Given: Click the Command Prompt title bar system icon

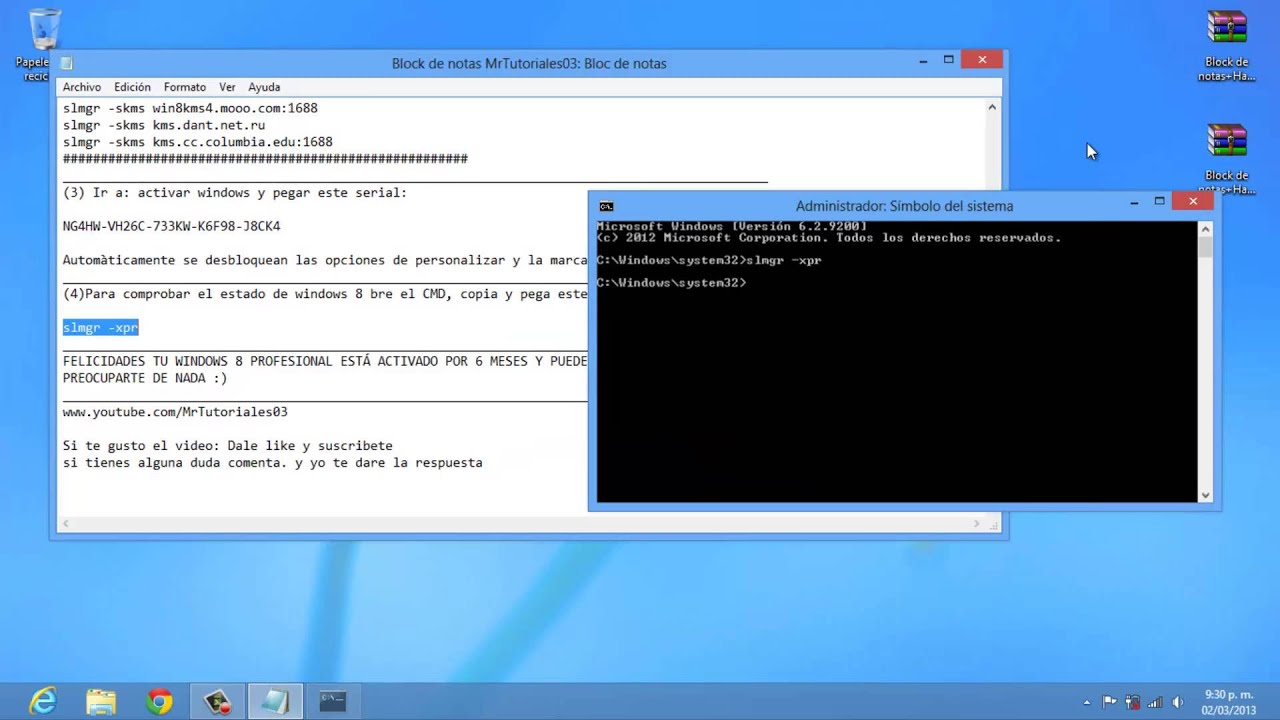Looking at the screenshot, I should (606, 206).
